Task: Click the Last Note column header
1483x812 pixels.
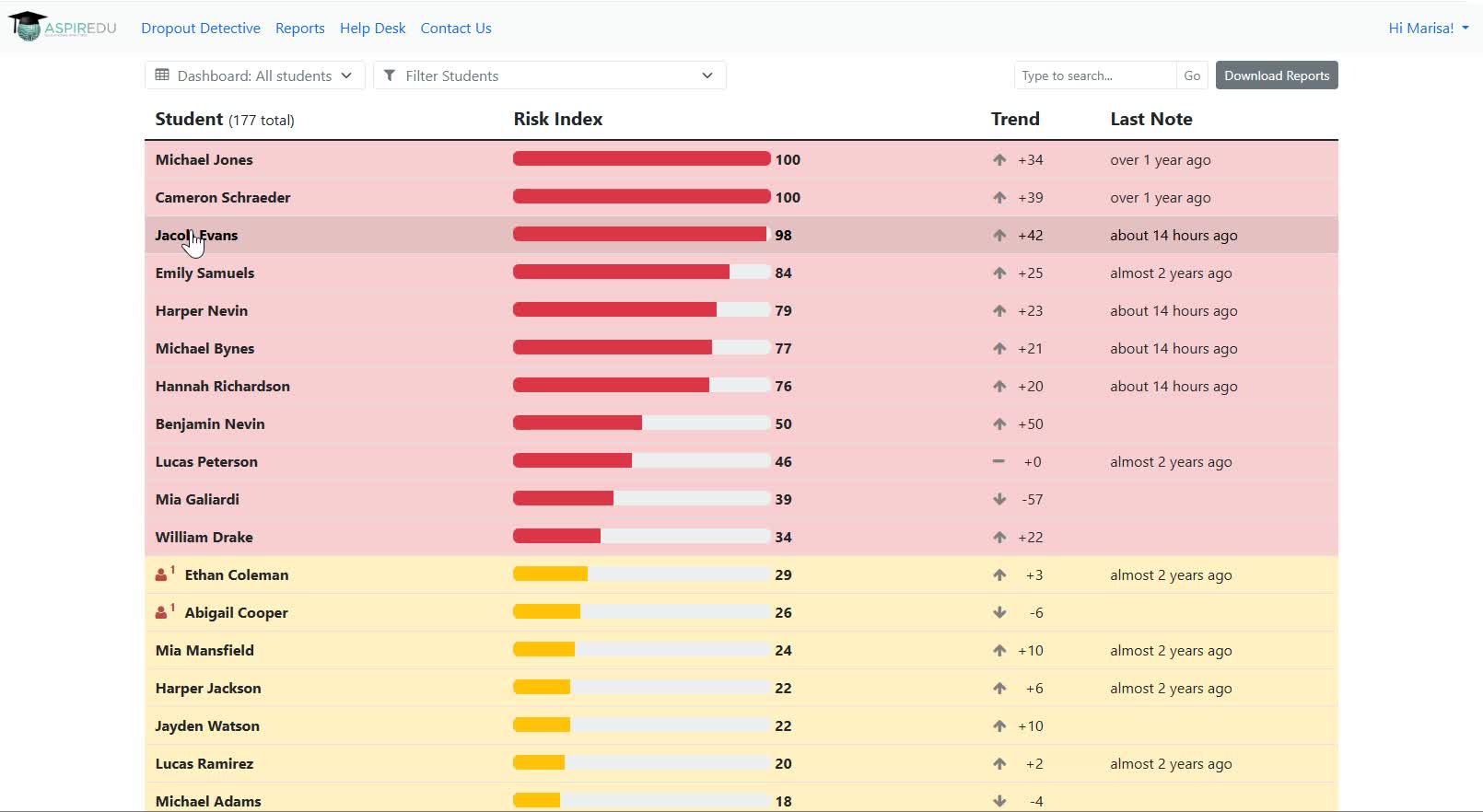Action: (1151, 119)
